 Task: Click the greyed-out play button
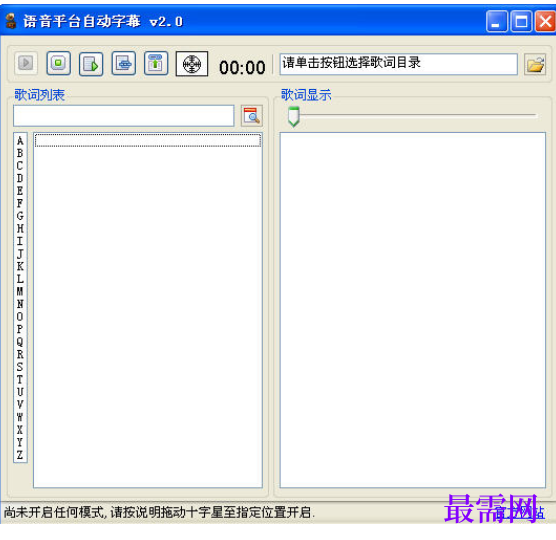[26, 63]
